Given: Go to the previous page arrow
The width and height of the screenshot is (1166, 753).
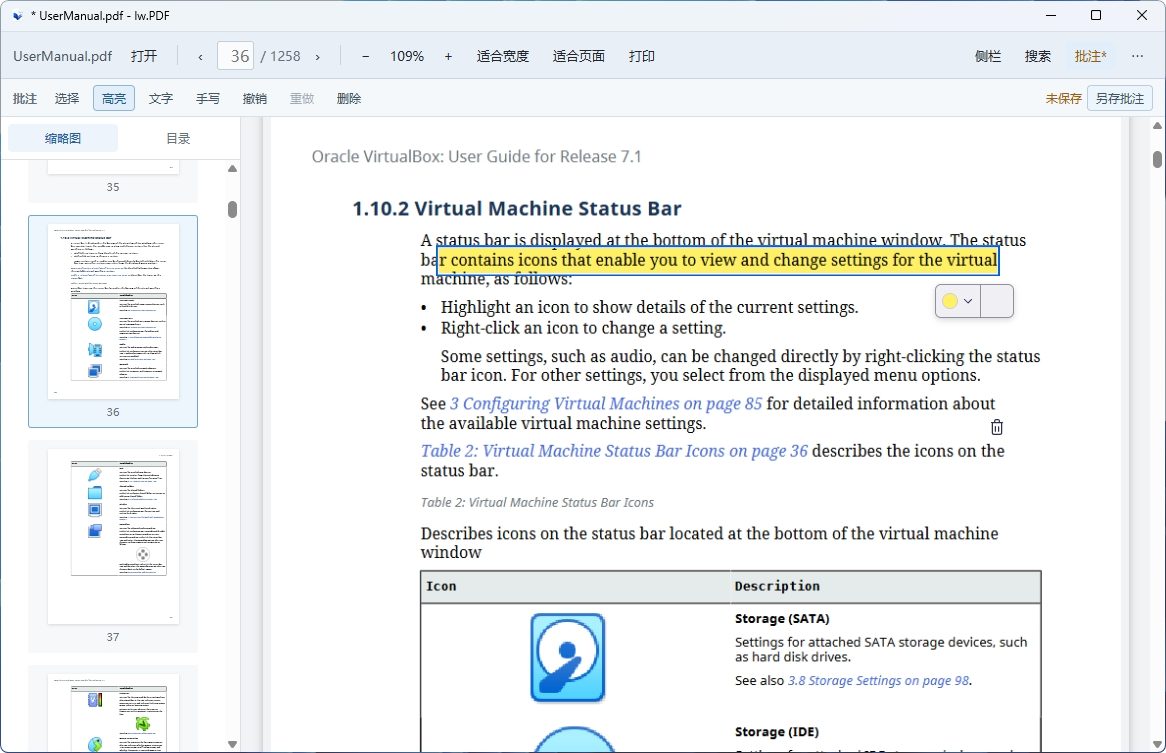Looking at the screenshot, I should [200, 56].
